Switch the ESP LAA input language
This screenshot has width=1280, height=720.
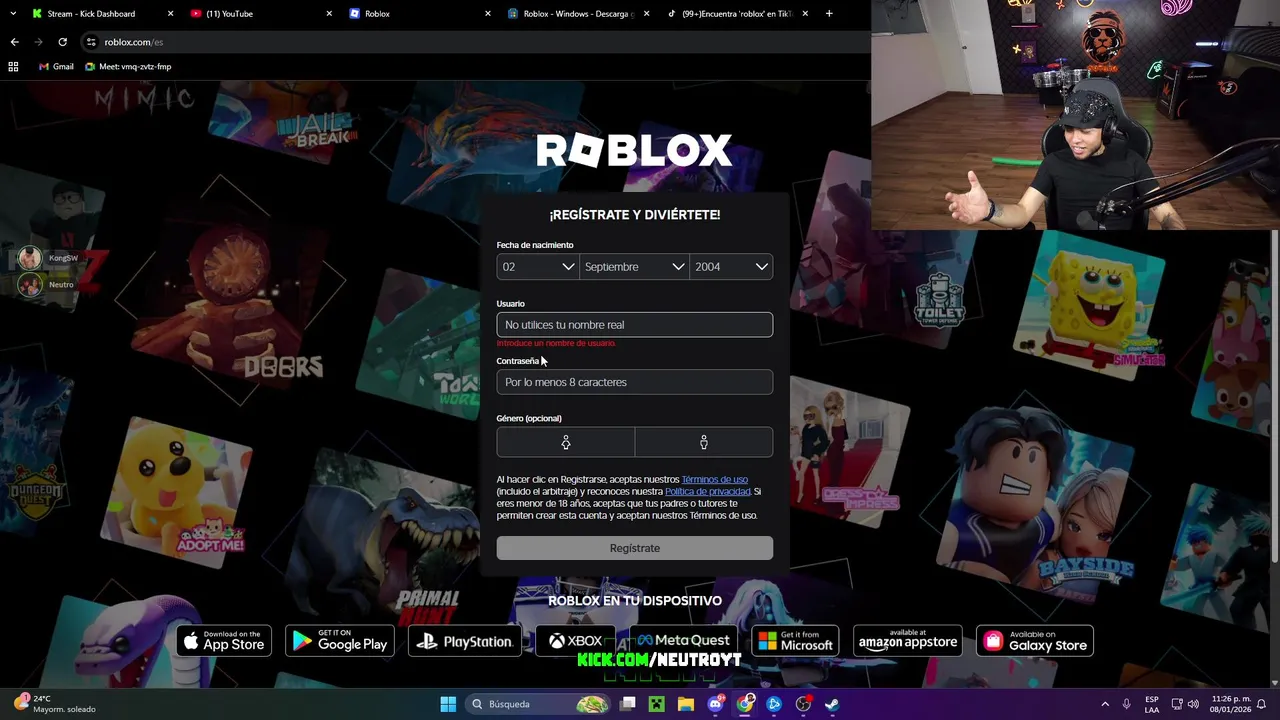[1152, 704]
